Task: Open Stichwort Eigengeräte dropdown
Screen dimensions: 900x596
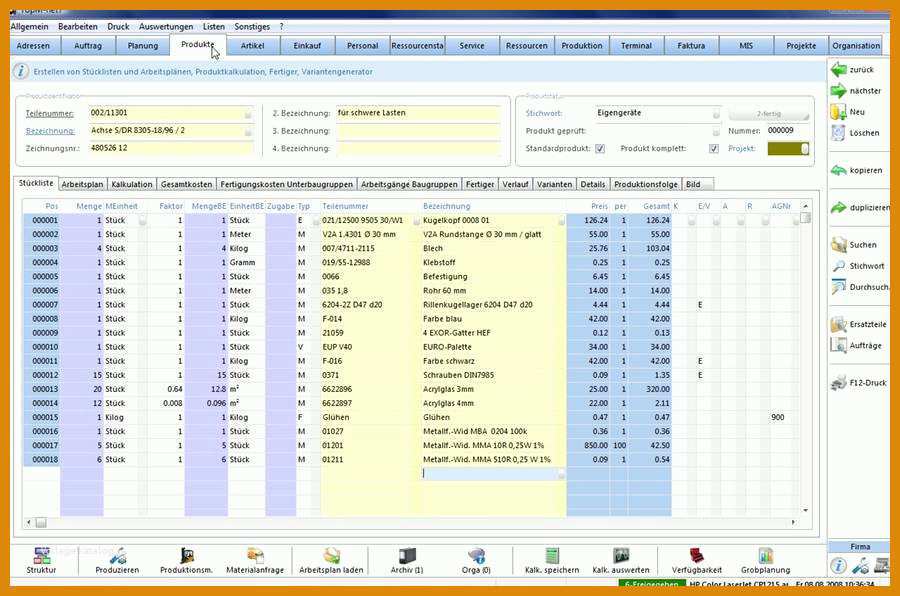Action: click(716, 114)
